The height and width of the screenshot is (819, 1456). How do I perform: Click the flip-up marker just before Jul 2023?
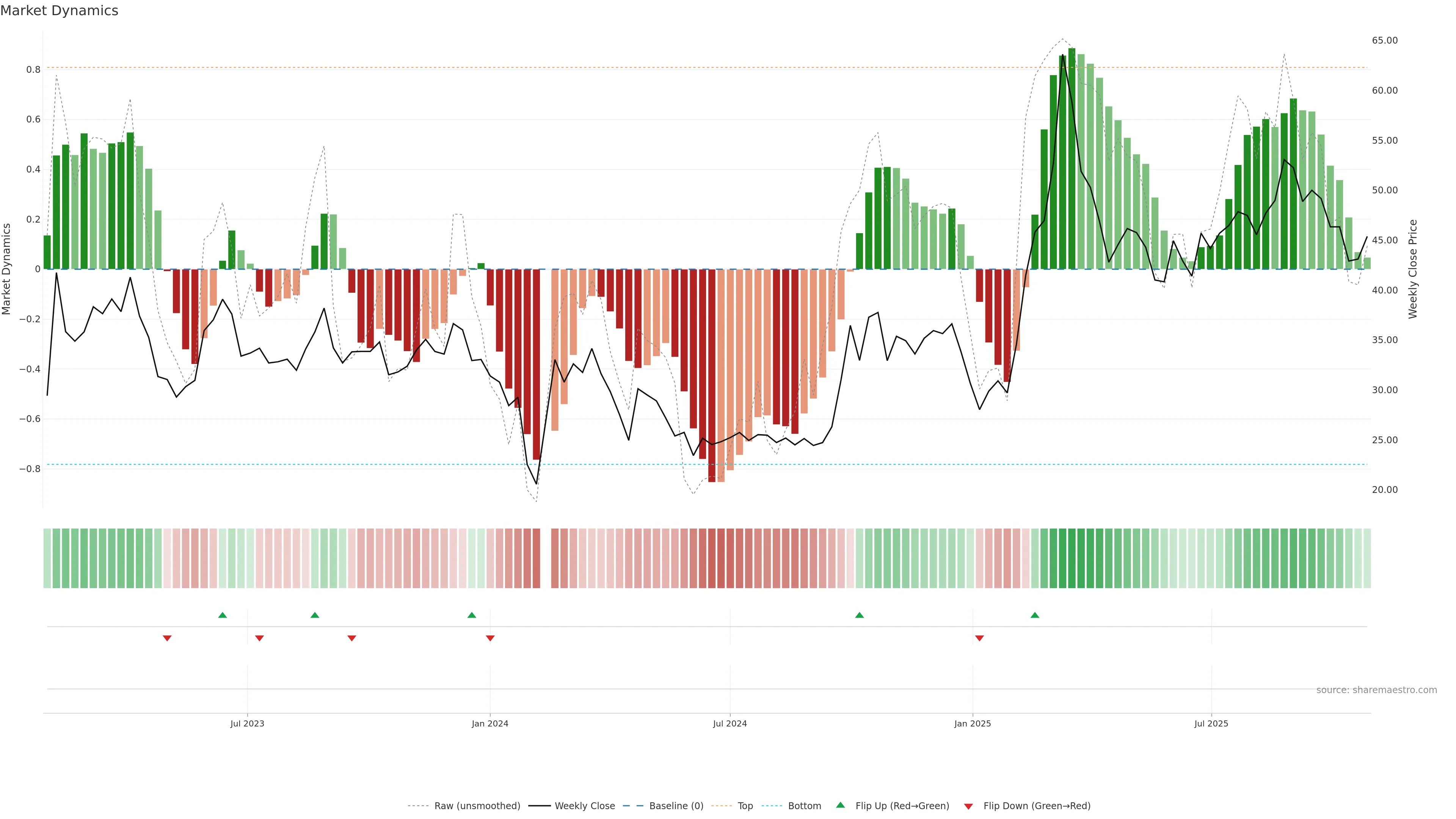tap(223, 615)
